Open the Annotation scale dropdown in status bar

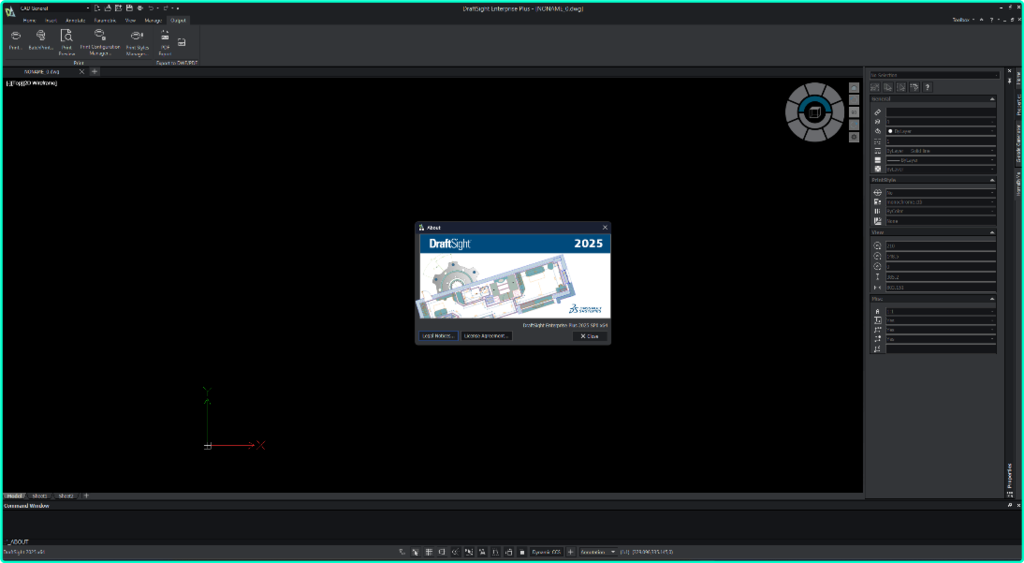pyautogui.click(x=598, y=552)
